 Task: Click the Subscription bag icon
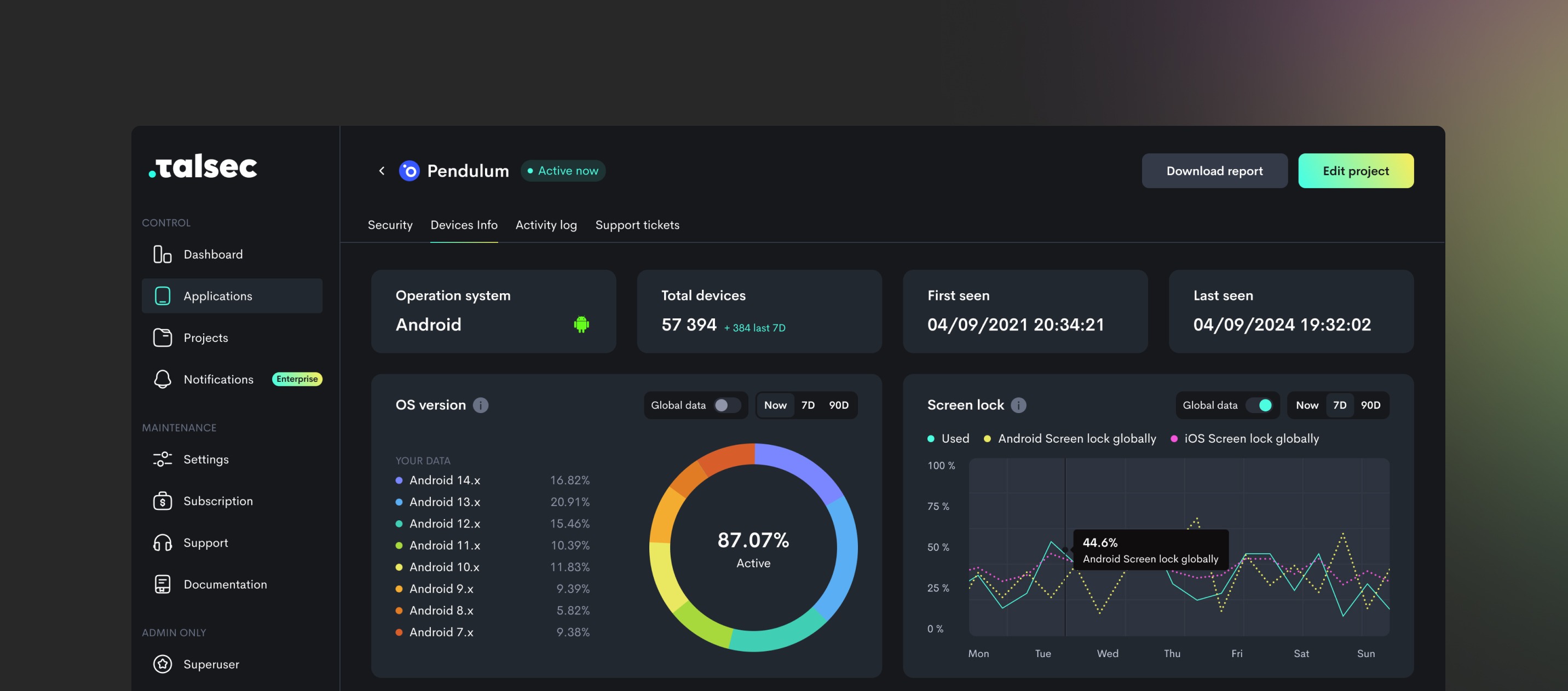162,501
